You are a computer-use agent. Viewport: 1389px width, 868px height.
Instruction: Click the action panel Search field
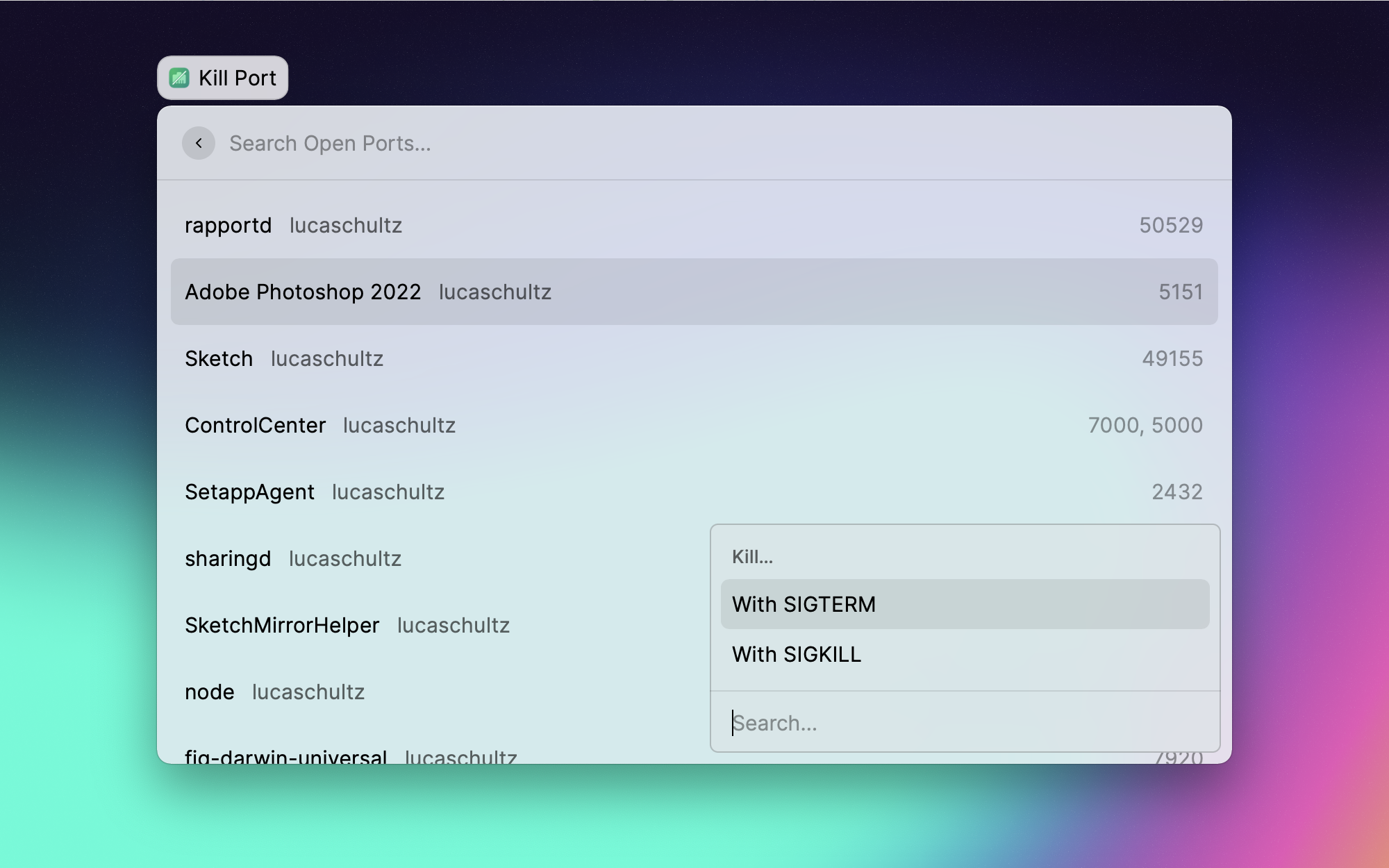(964, 723)
